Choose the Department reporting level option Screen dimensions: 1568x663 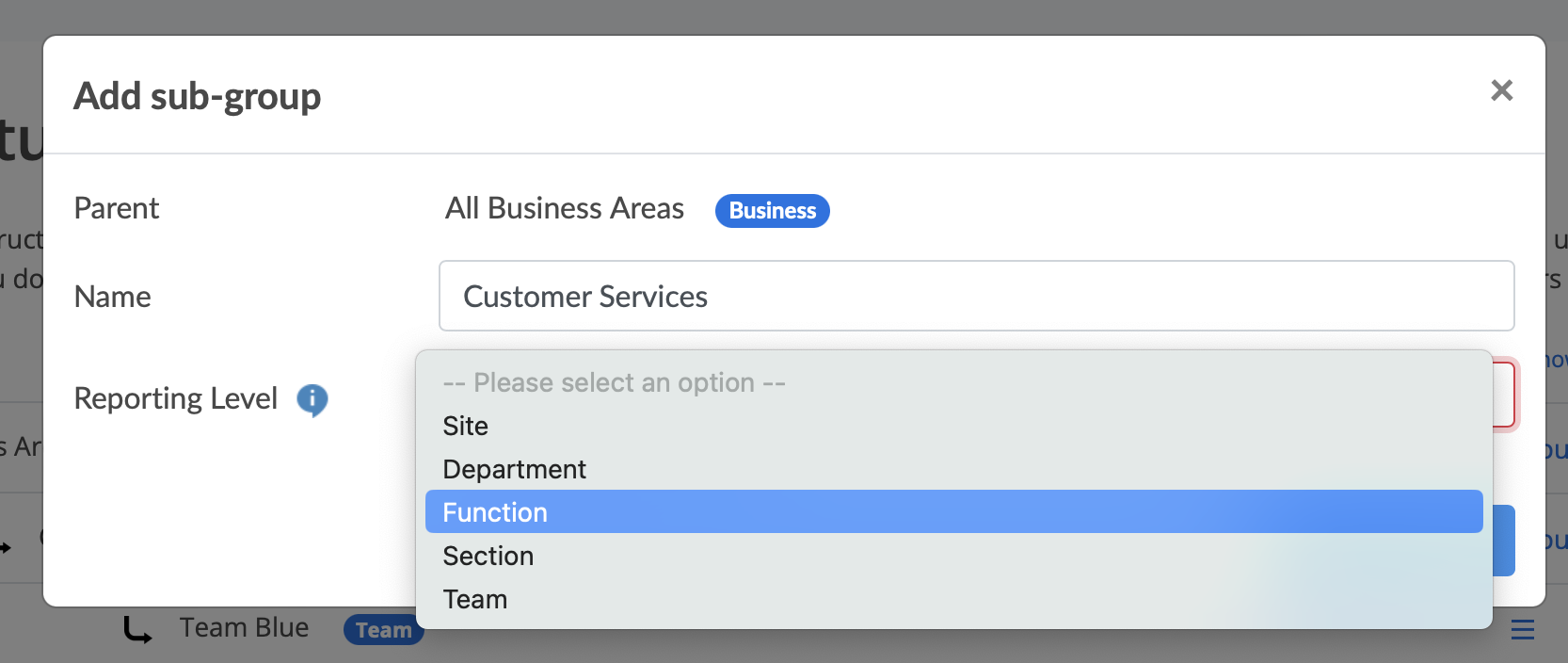(514, 470)
